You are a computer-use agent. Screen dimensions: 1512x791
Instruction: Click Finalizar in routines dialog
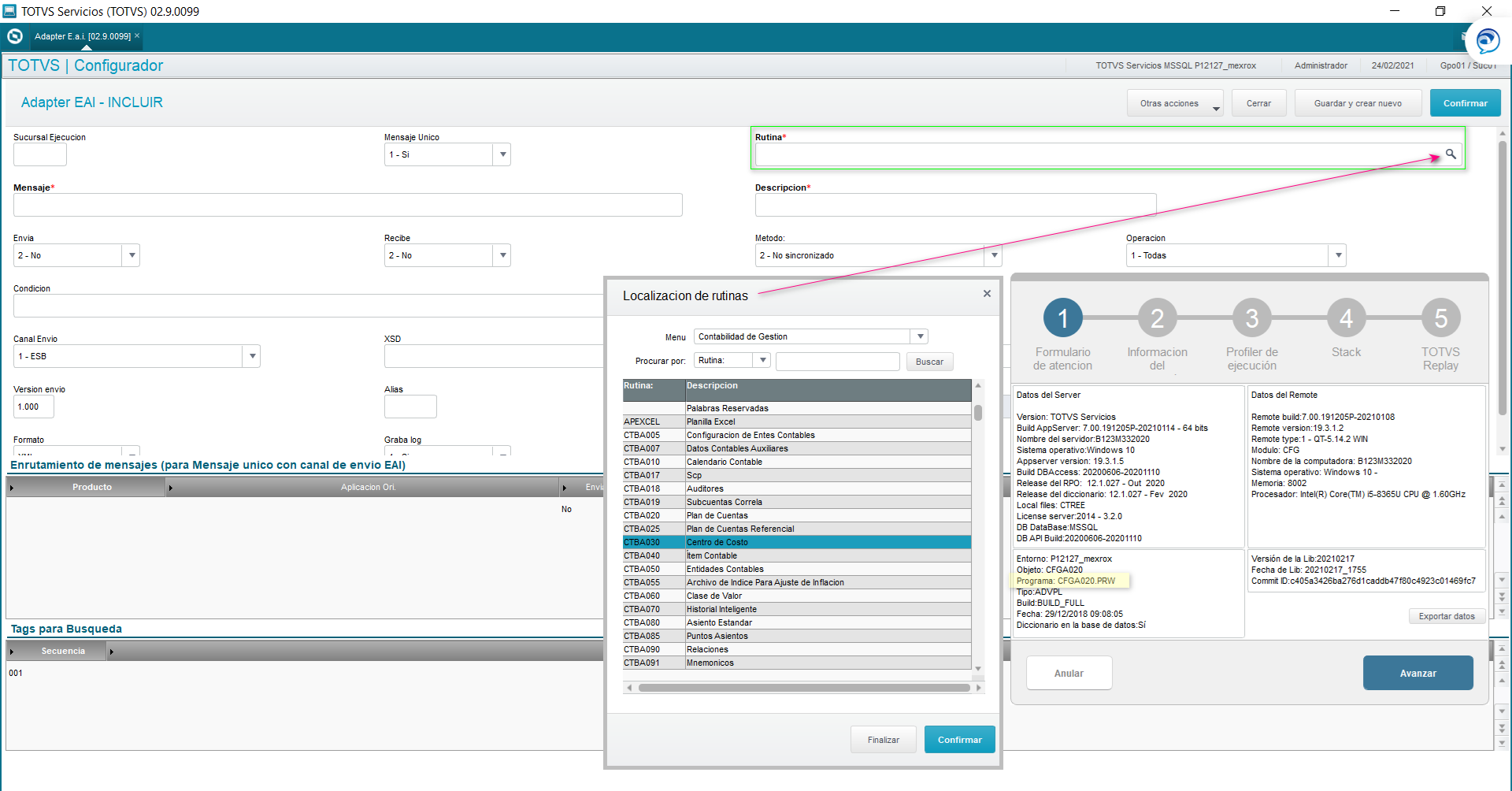click(x=883, y=740)
